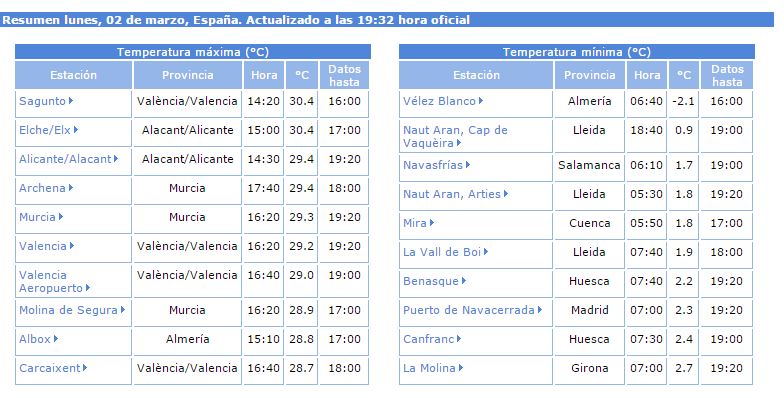
Task: Open Naut Aran, Cap de Vaquèira link
Action: [455, 136]
